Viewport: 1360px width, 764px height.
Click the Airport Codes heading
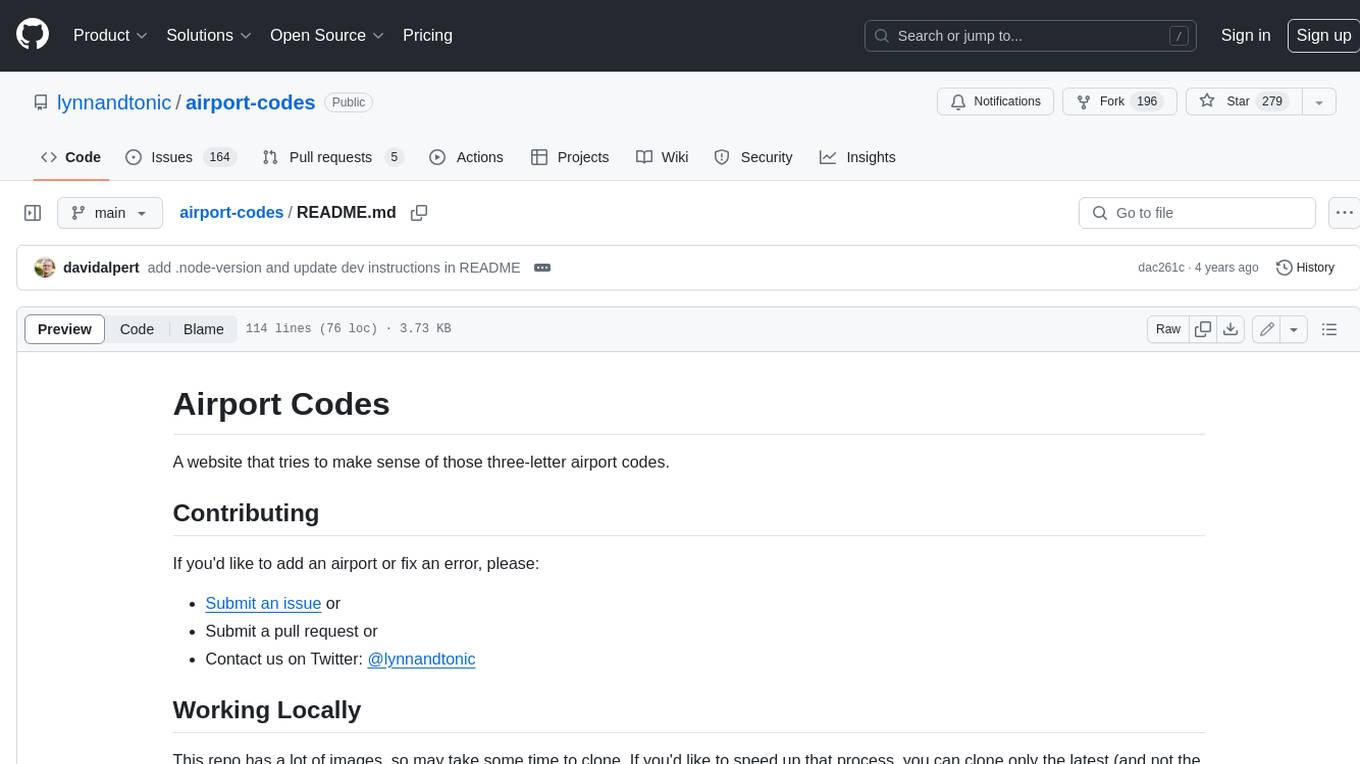[x=281, y=404]
